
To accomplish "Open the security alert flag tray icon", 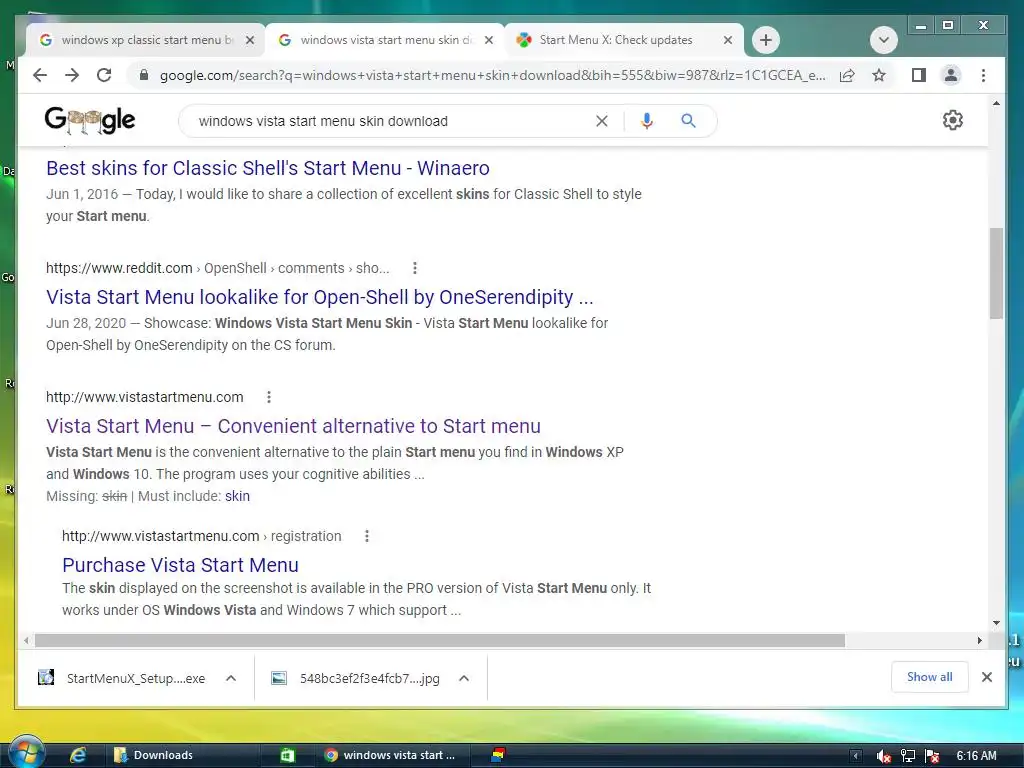I will point(932,756).
